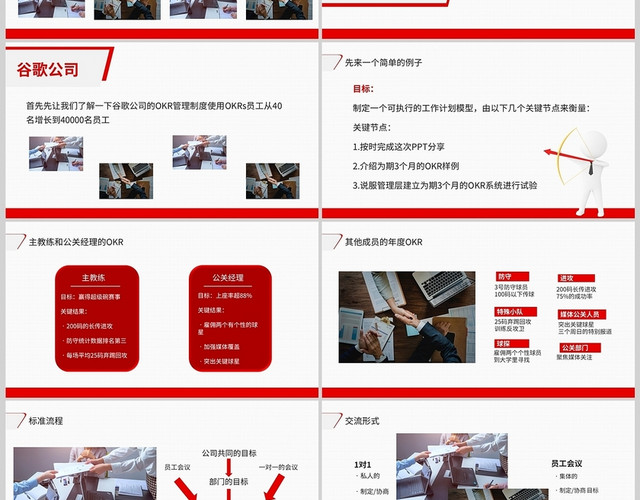Click the 部门的目标 text

tap(229, 482)
